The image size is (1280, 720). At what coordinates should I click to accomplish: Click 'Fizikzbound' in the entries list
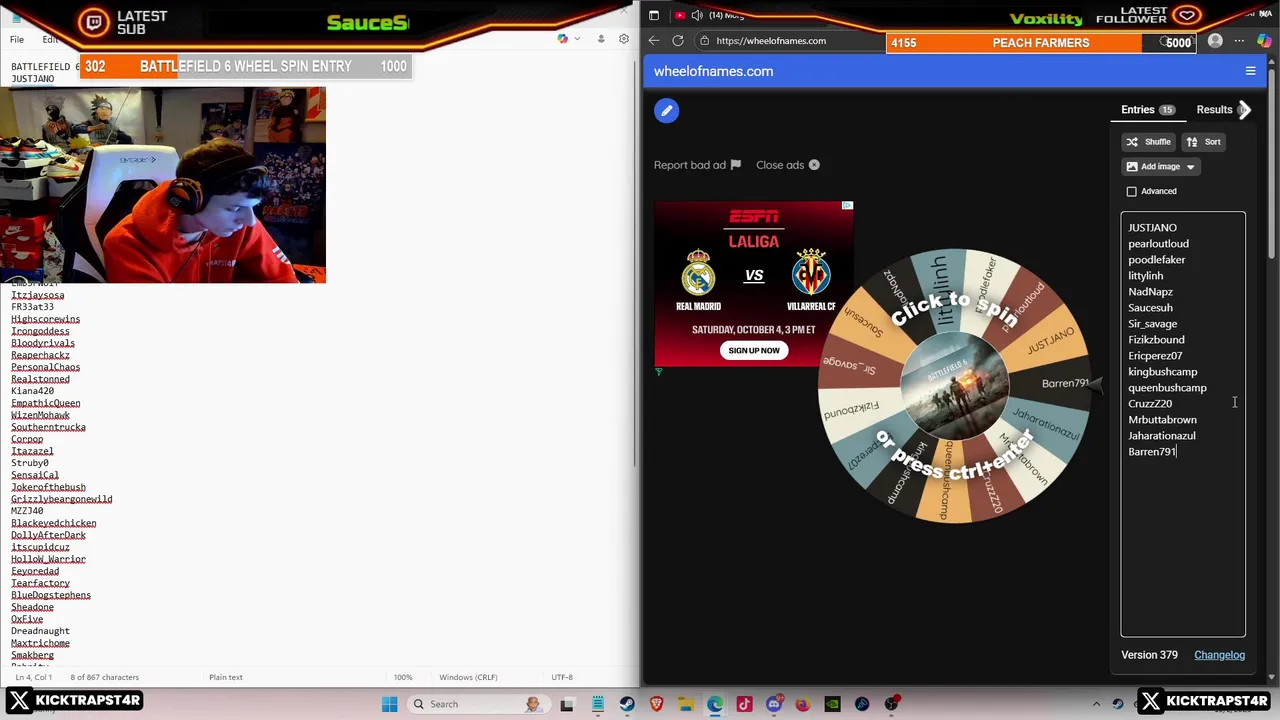coord(1156,340)
